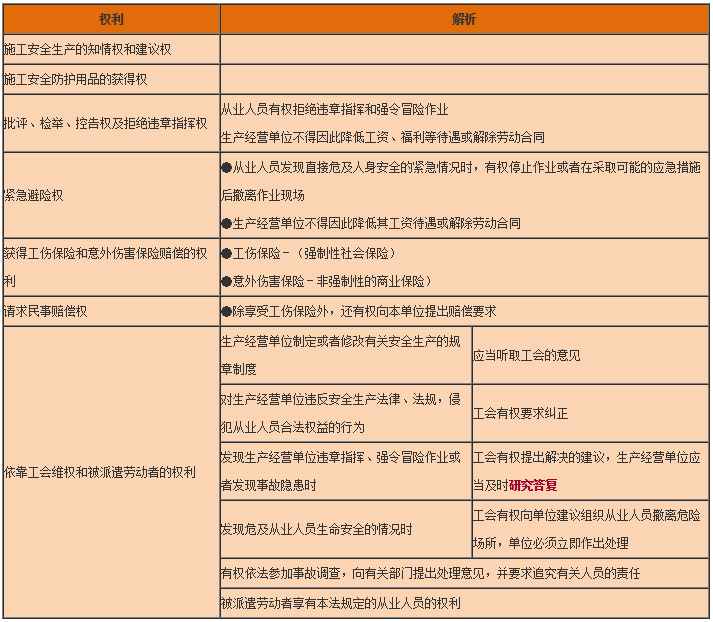
Task: Click the bullet before 工伤保险
Action: pos(226,253)
